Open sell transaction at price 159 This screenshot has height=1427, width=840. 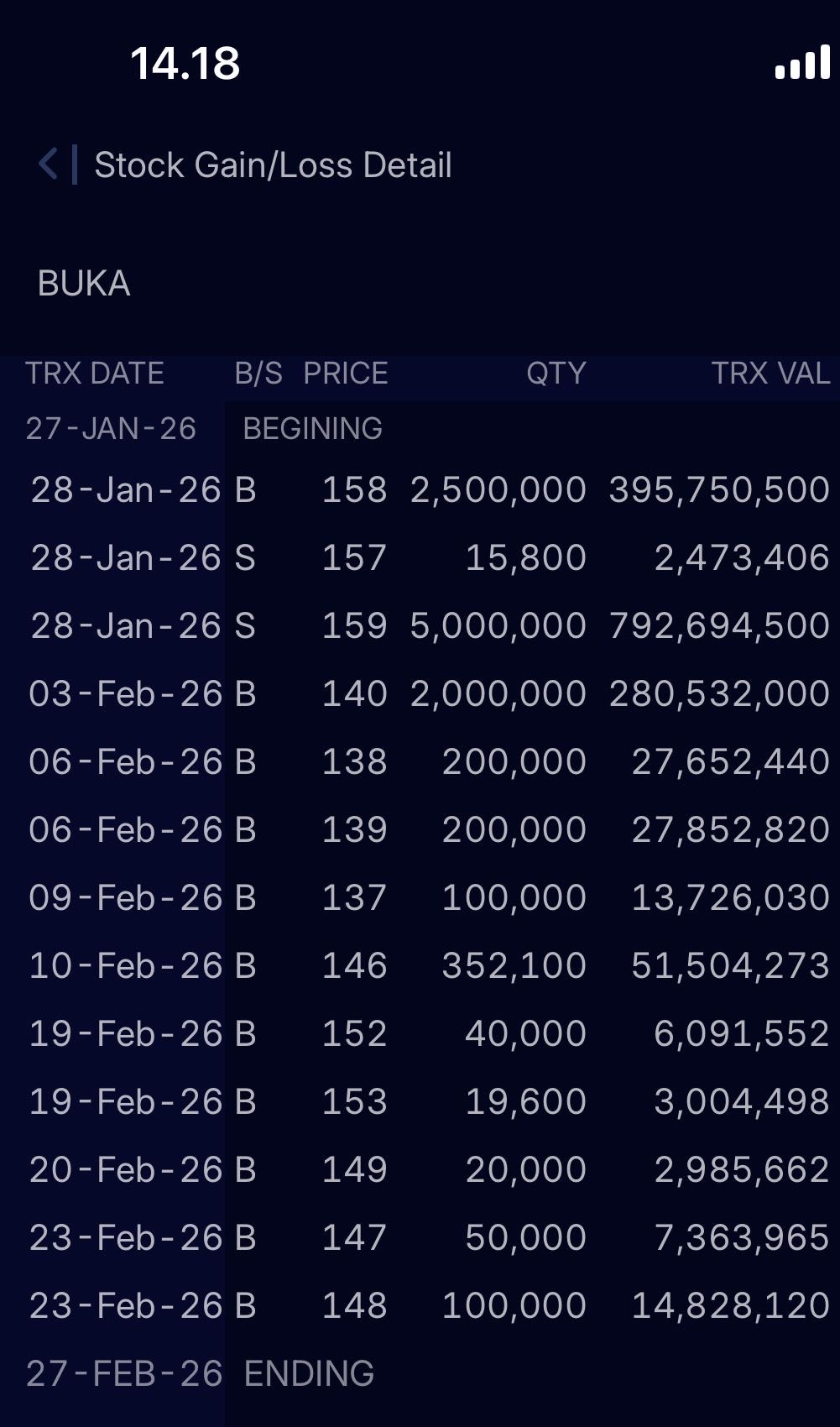point(420,626)
